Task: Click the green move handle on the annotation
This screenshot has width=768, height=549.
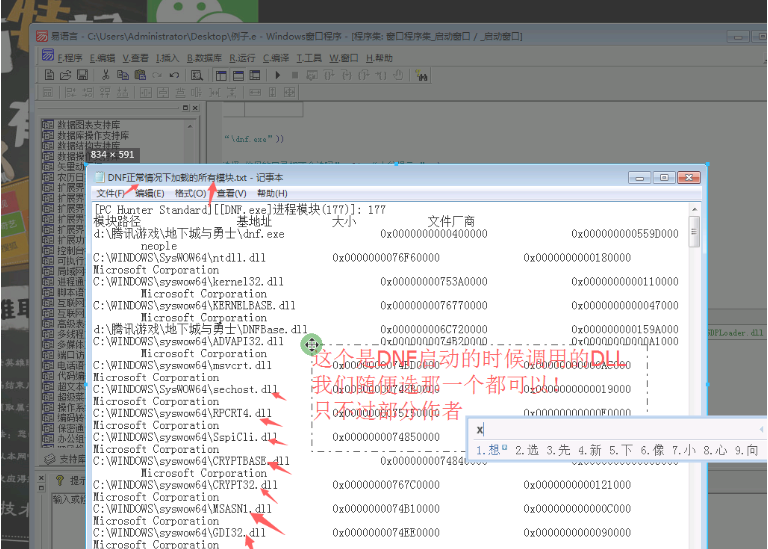Action: tap(312, 345)
